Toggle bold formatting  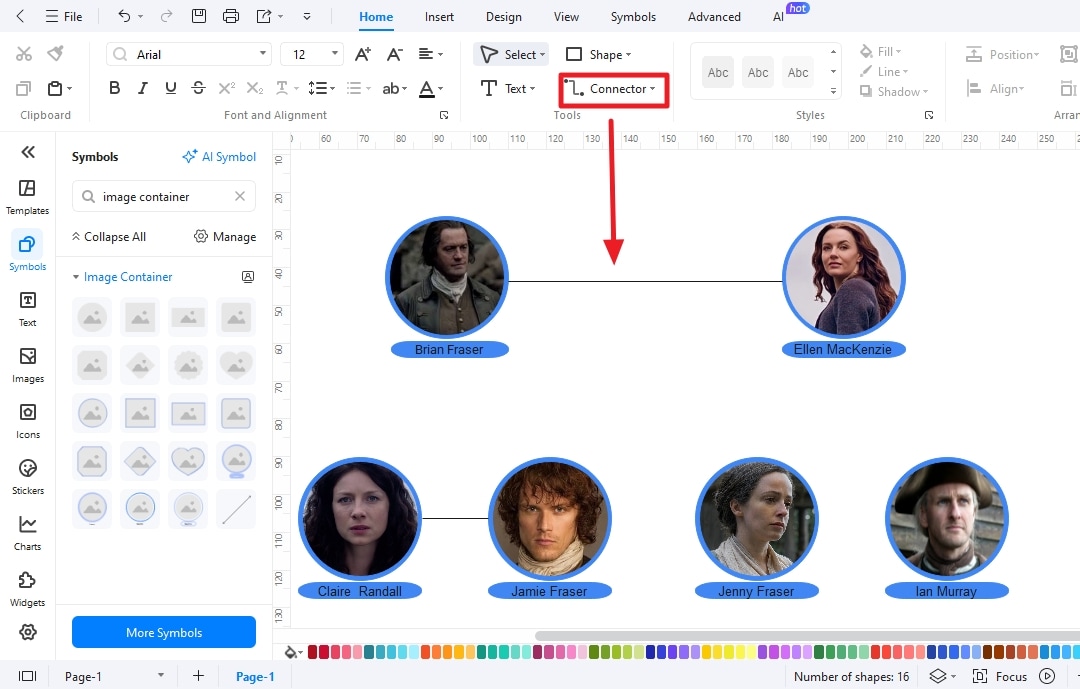point(114,88)
